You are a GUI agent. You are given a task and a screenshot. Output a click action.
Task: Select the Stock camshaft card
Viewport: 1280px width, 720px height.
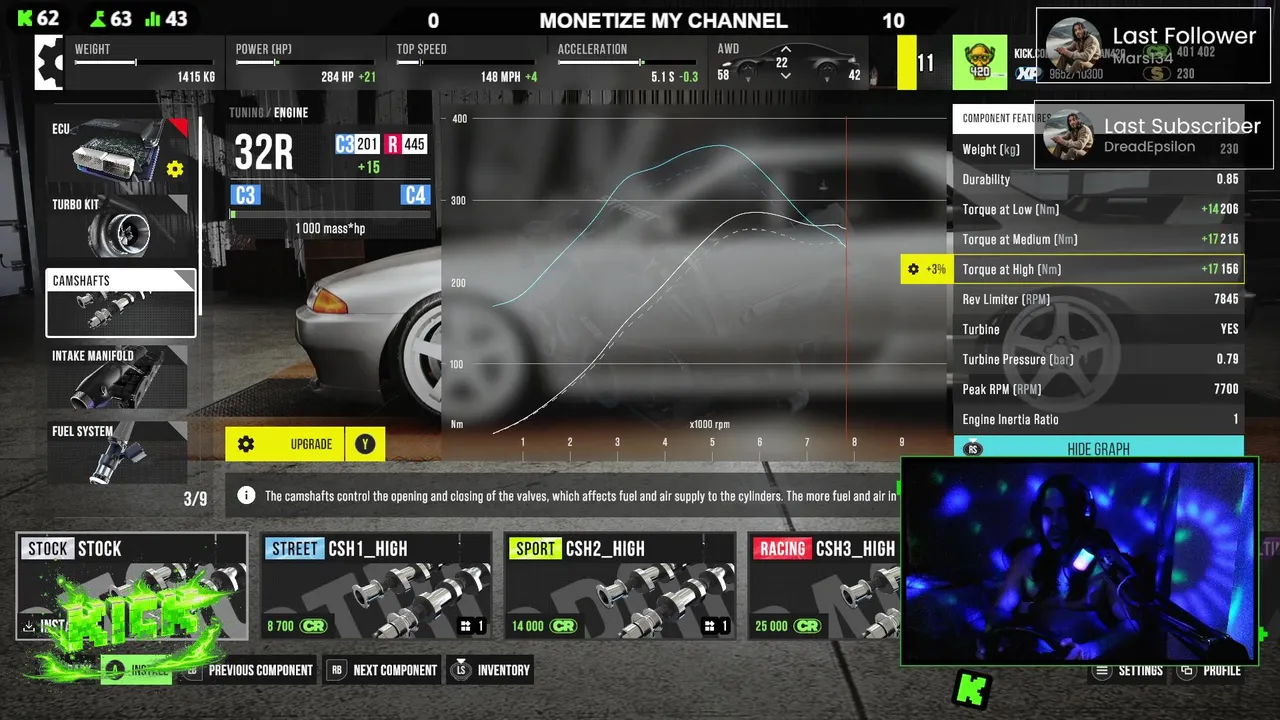(132, 586)
